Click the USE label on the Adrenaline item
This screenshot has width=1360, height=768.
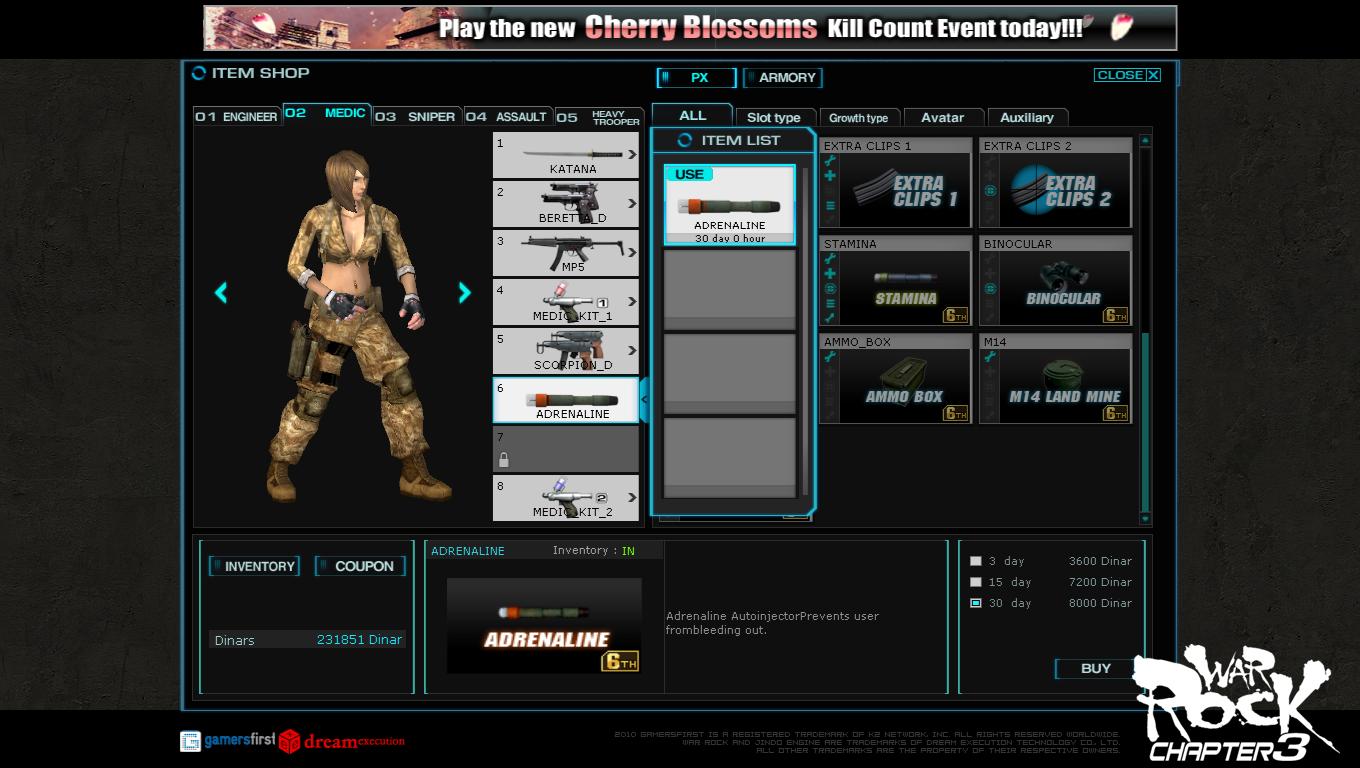coord(689,174)
